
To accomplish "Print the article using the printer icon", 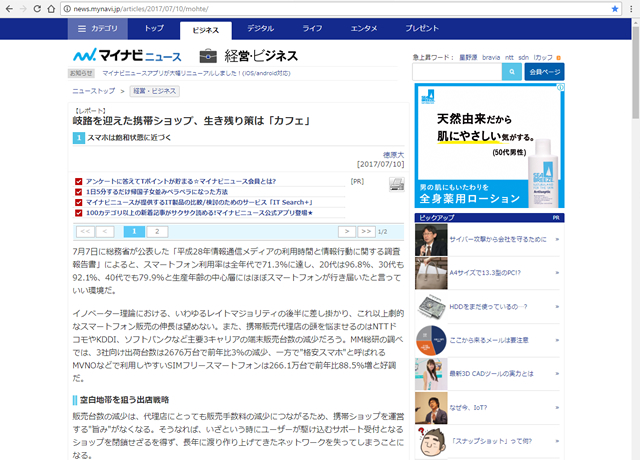I will [395, 184].
